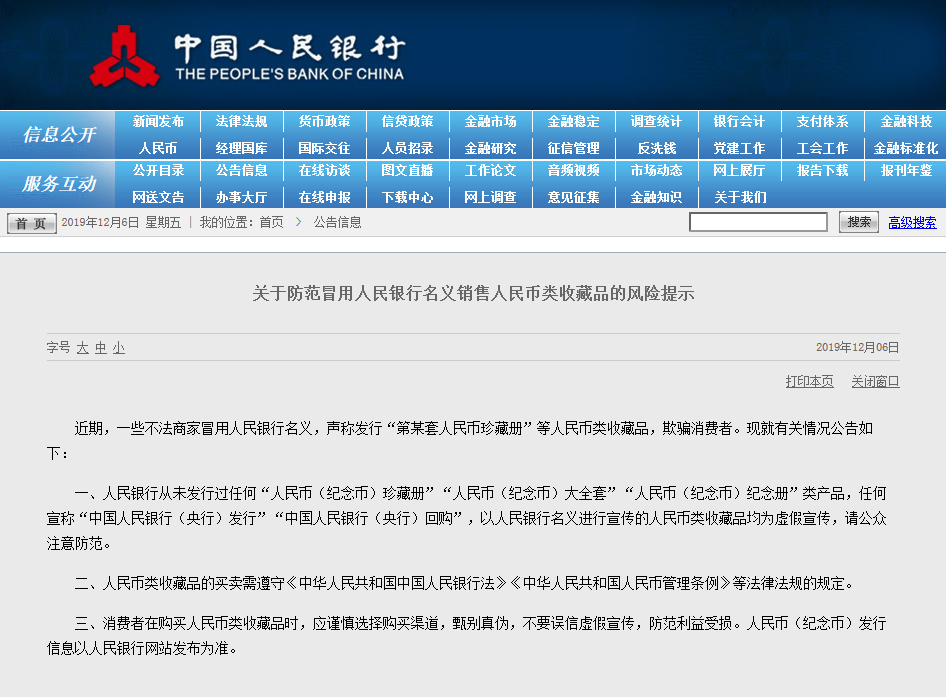Go to 下载中心 download center

(x=407, y=197)
